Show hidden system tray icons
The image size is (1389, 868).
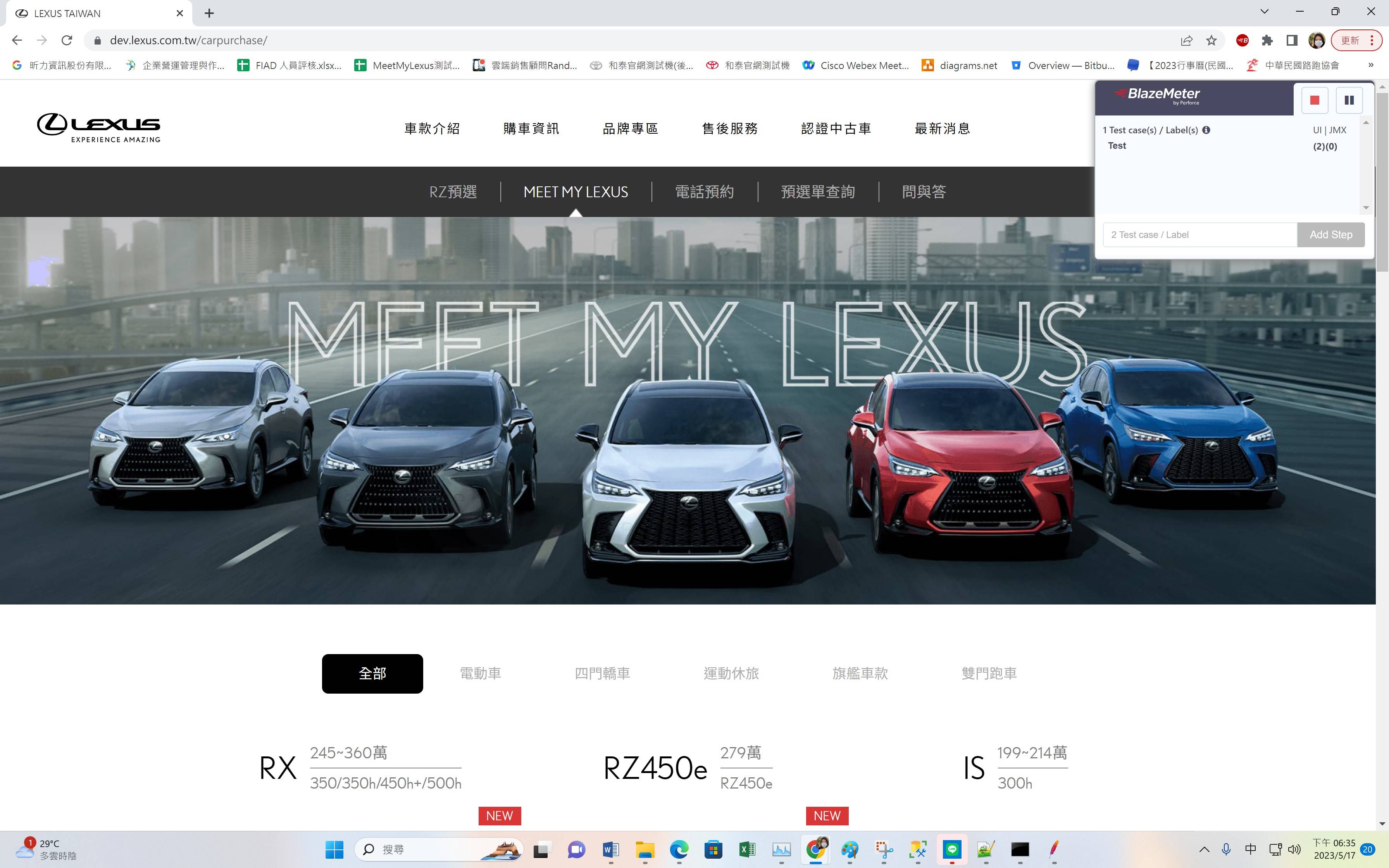[x=1204, y=849]
